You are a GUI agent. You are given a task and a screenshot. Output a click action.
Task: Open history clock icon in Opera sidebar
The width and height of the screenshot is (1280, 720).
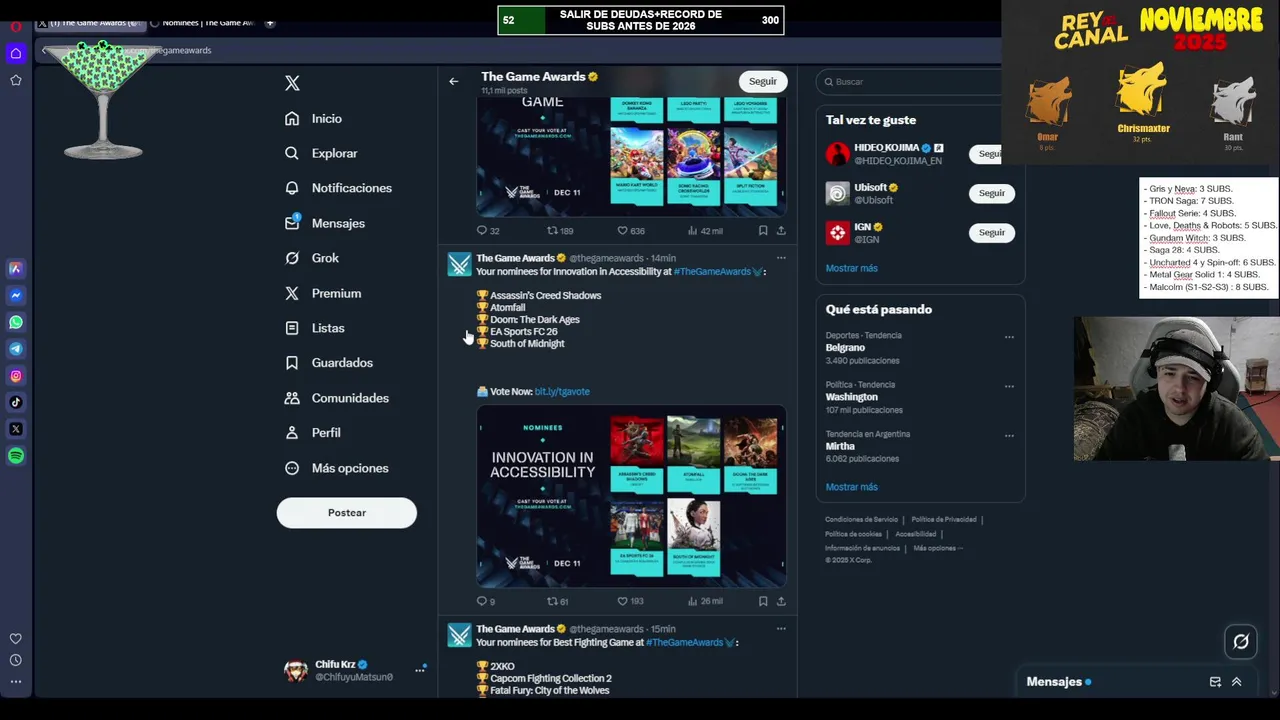(x=16, y=660)
